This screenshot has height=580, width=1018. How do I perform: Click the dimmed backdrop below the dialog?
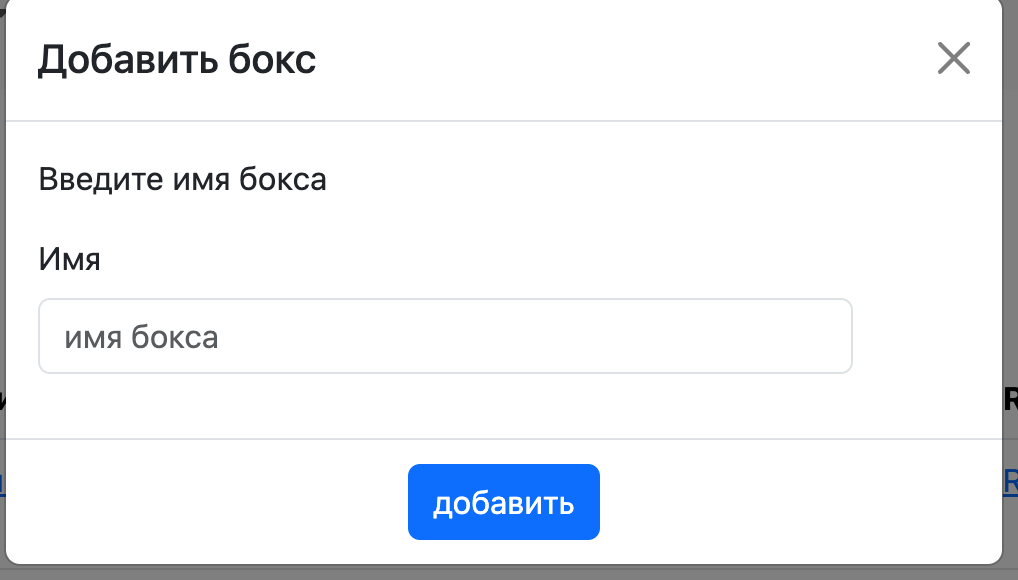(500, 573)
